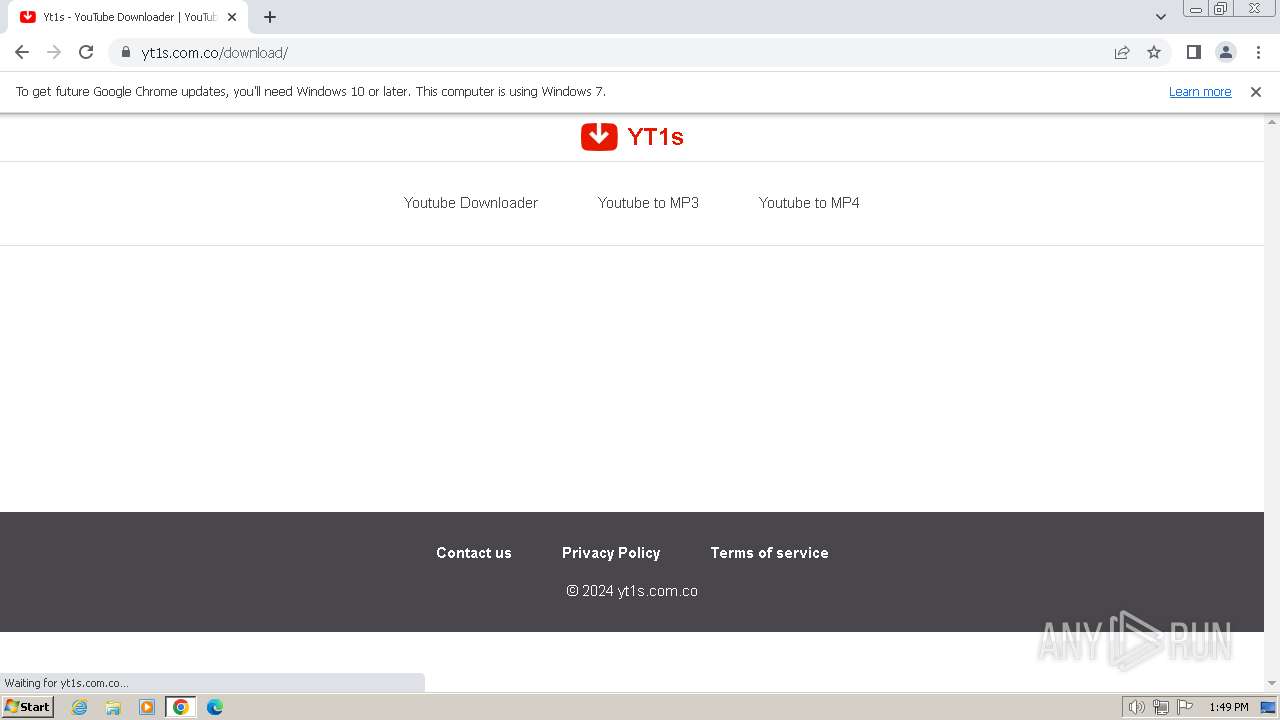Open the Privacy Policy footer link

pyautogui.click(x=611, y=553)
